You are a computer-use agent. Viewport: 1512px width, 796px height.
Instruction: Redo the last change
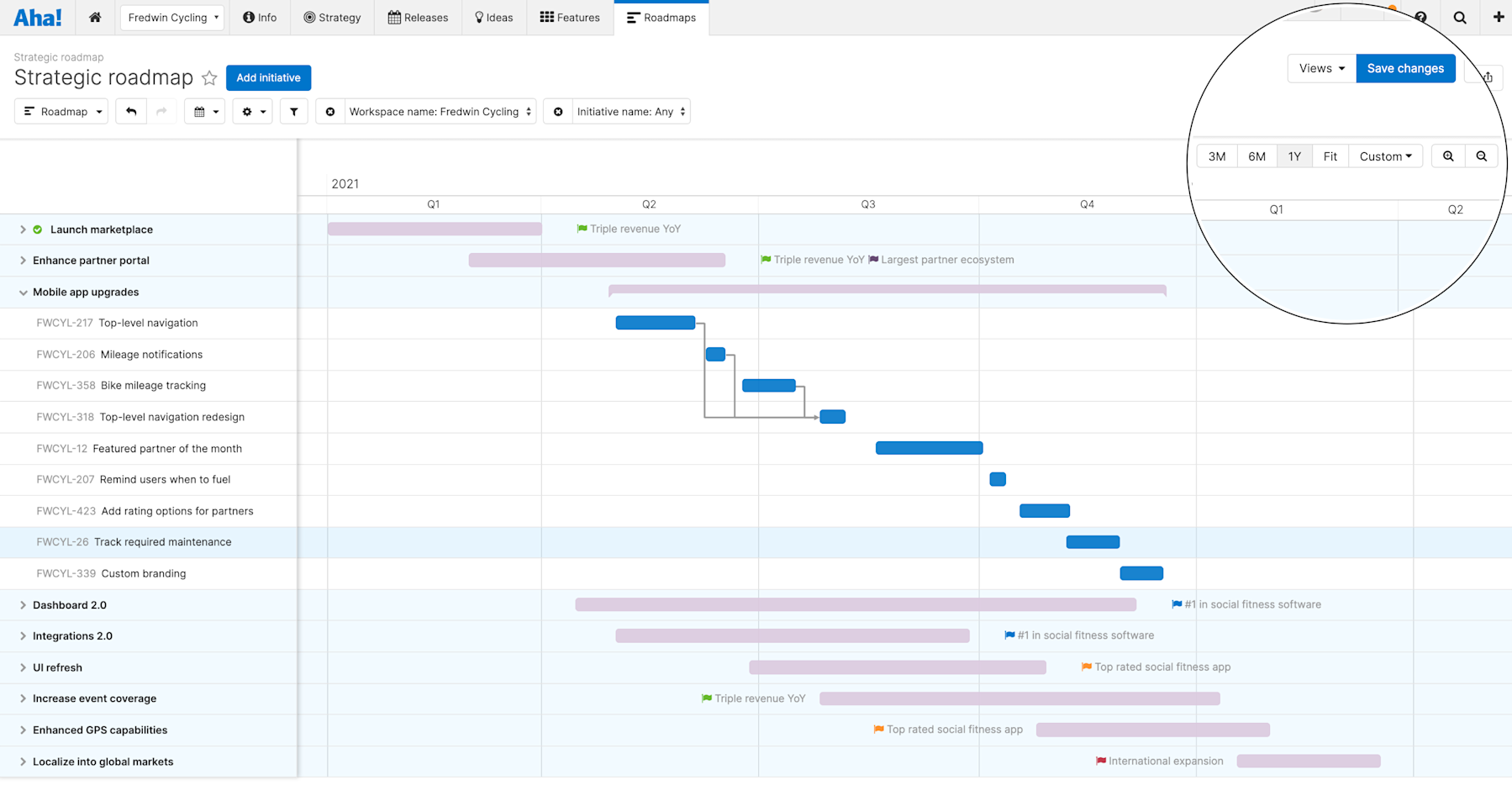[x=161, y=111]
